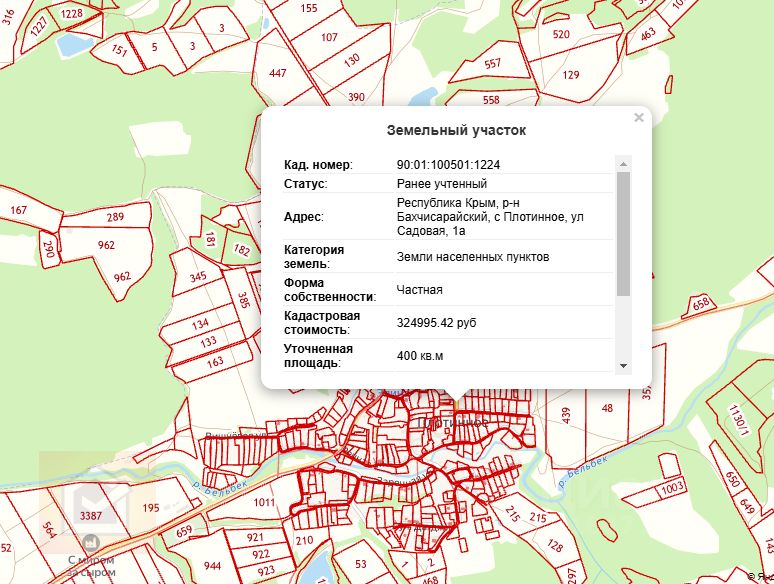Click the popup scrollbar thumb
774x584 pixels.
click(x=623, y=234)
